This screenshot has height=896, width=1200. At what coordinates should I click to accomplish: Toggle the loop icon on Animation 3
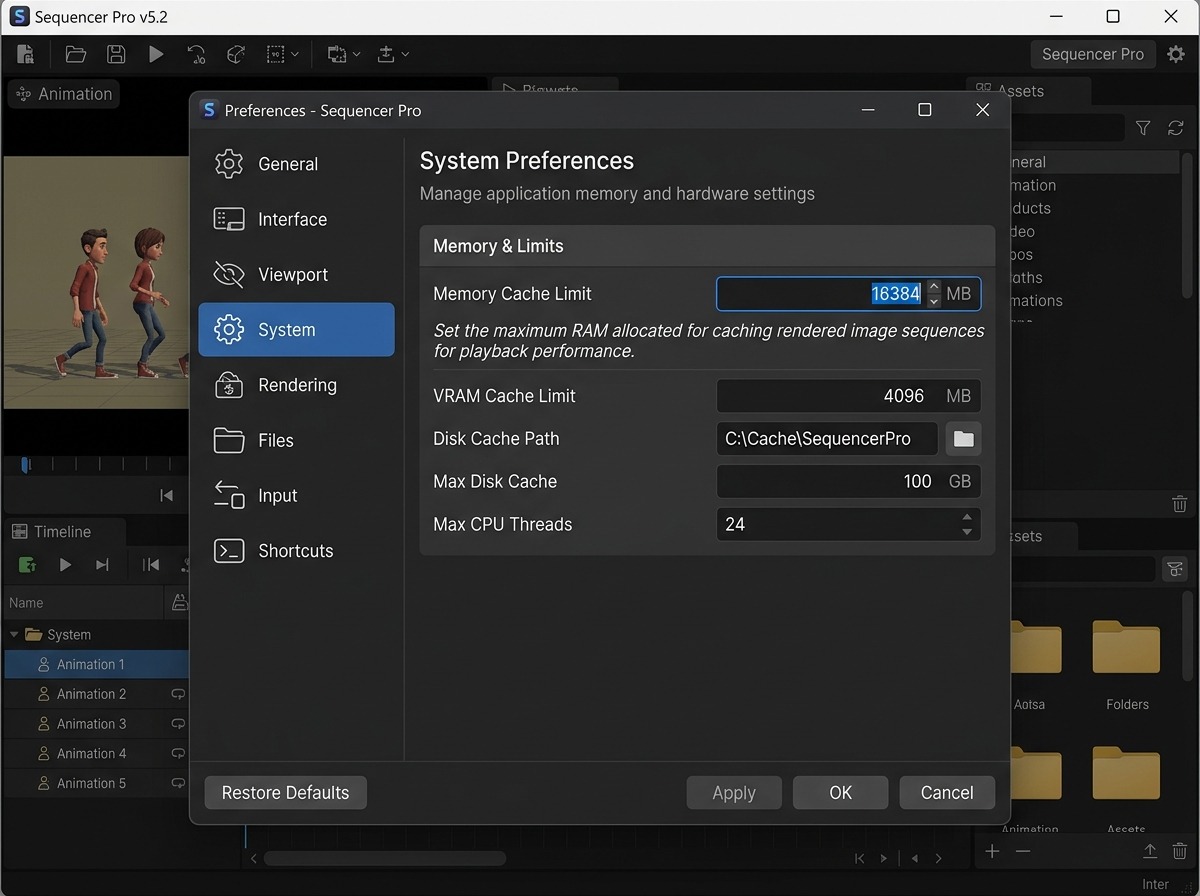(178, 724)
